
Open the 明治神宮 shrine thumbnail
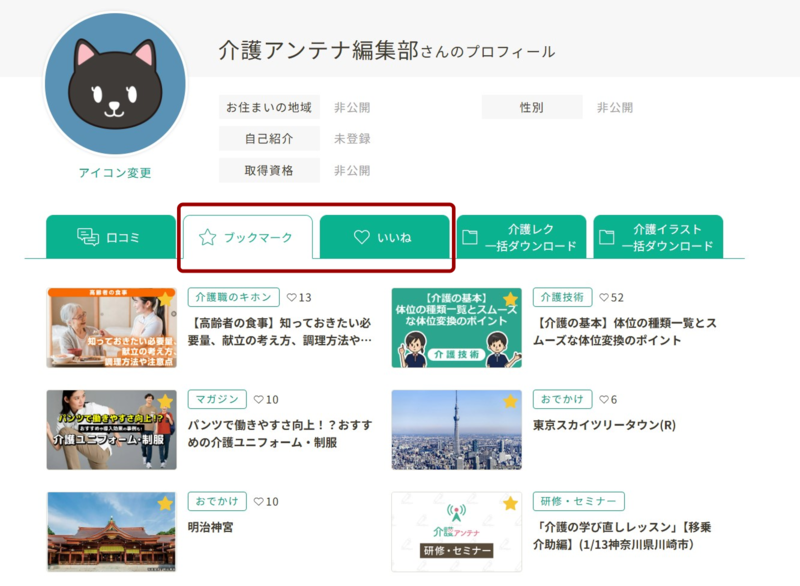click(111, 531)
